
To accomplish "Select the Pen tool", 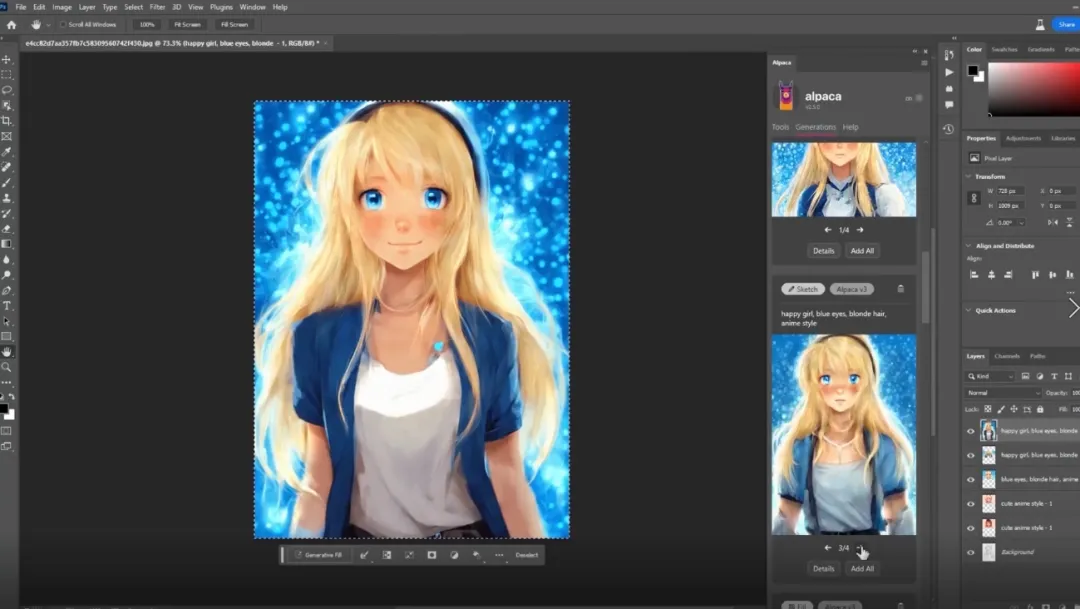I will (7, 291).
